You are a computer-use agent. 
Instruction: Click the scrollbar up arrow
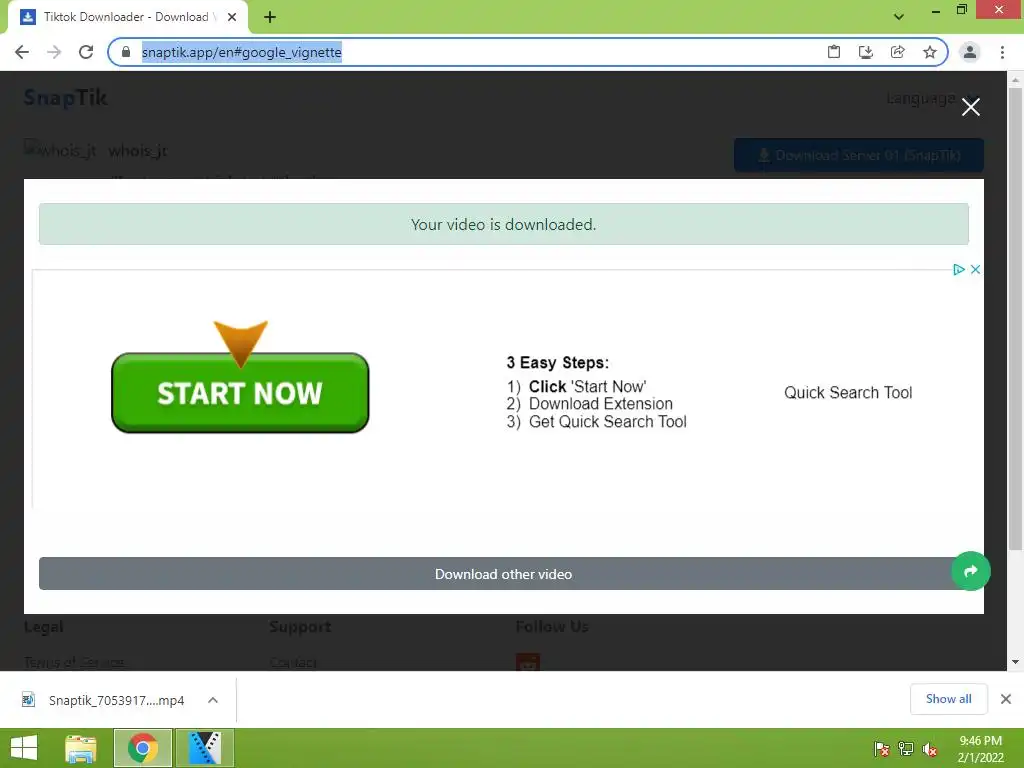click(1015, 80)
